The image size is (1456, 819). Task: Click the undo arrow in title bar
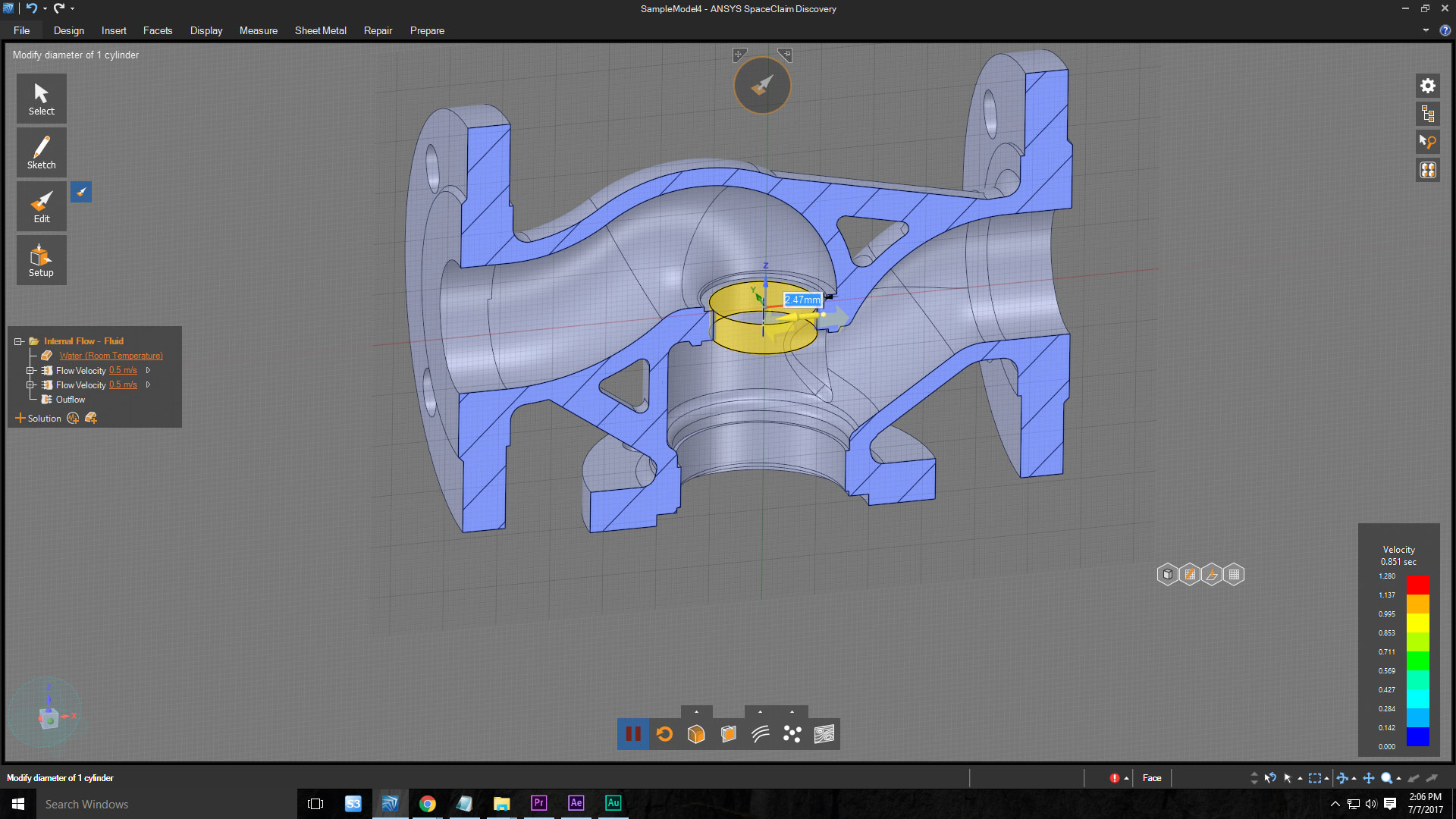32,8
